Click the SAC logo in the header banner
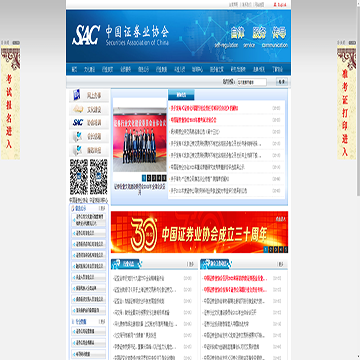The height and width of the screenshot is (360, 360). click(x=86, y=35)
